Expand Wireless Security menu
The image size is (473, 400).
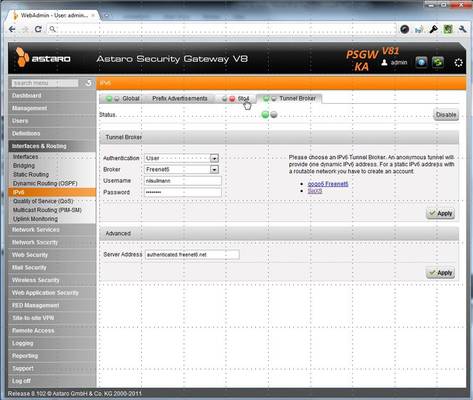tap(52, 280)
